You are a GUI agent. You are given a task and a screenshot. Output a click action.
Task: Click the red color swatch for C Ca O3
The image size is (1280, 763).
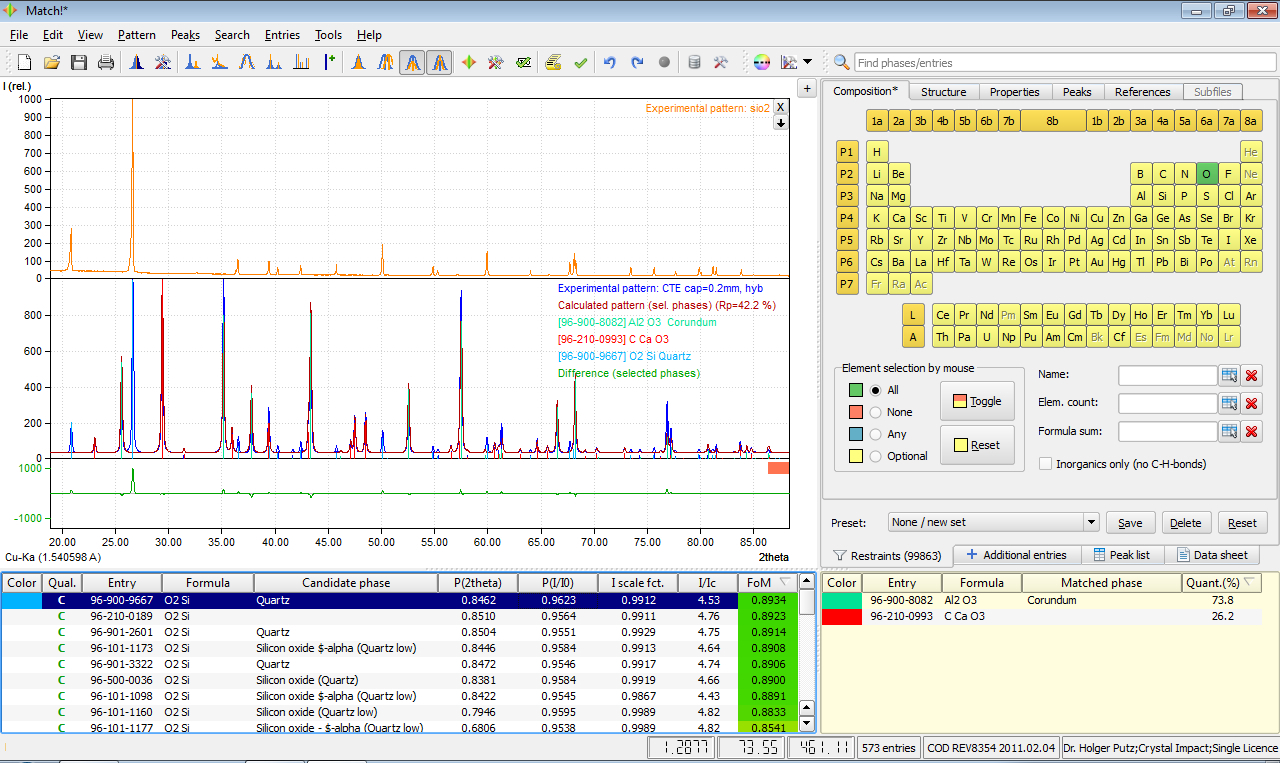842,616
